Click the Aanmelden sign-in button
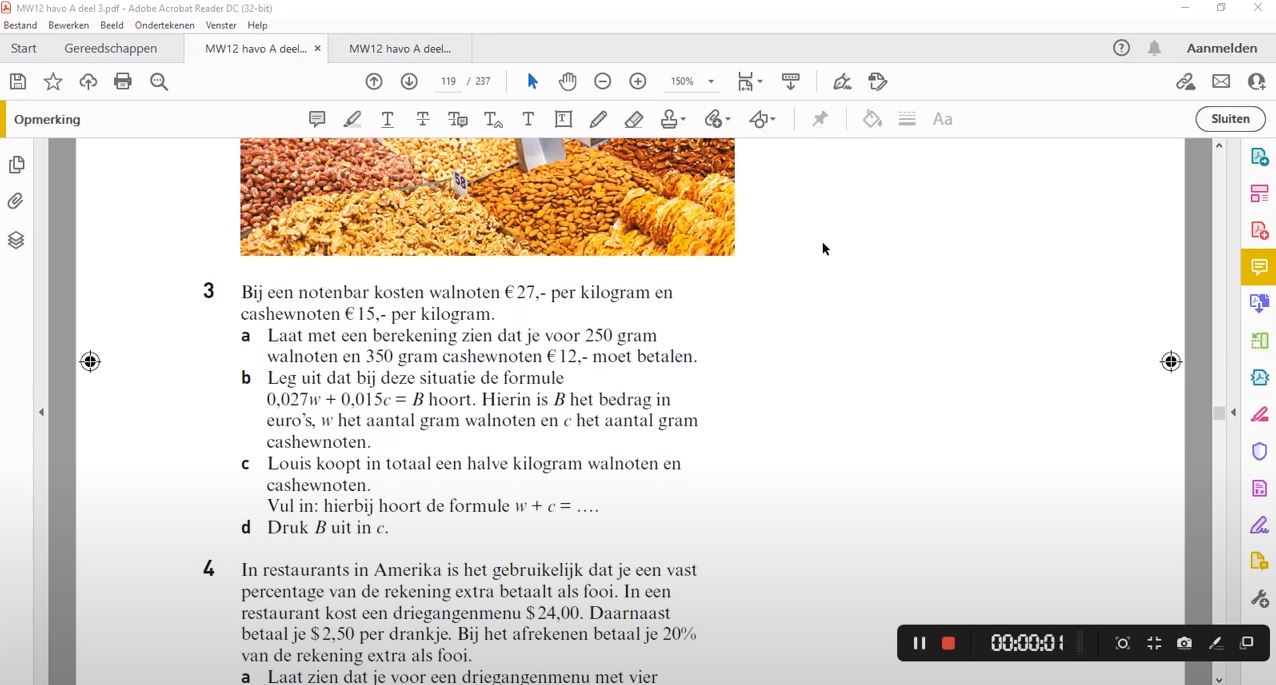This screenshot has height=685, width=1276. coord(1222,48)
